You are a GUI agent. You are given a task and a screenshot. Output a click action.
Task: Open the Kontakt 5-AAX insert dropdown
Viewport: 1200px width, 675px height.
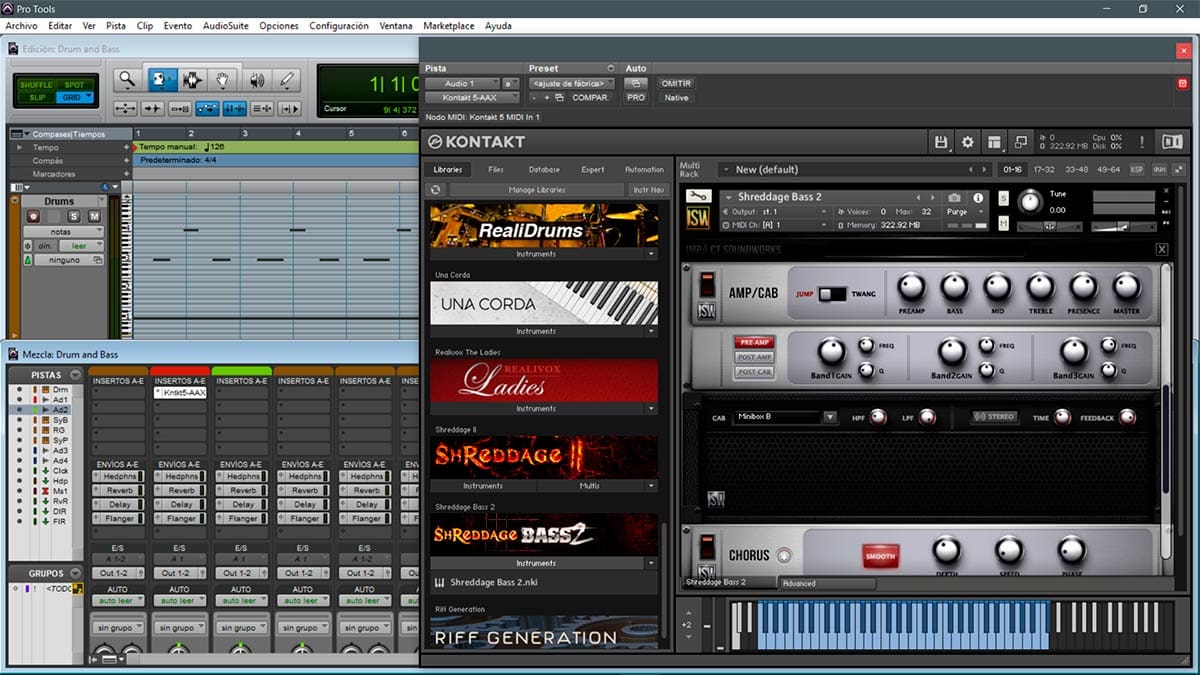click(x=473, y=98)
